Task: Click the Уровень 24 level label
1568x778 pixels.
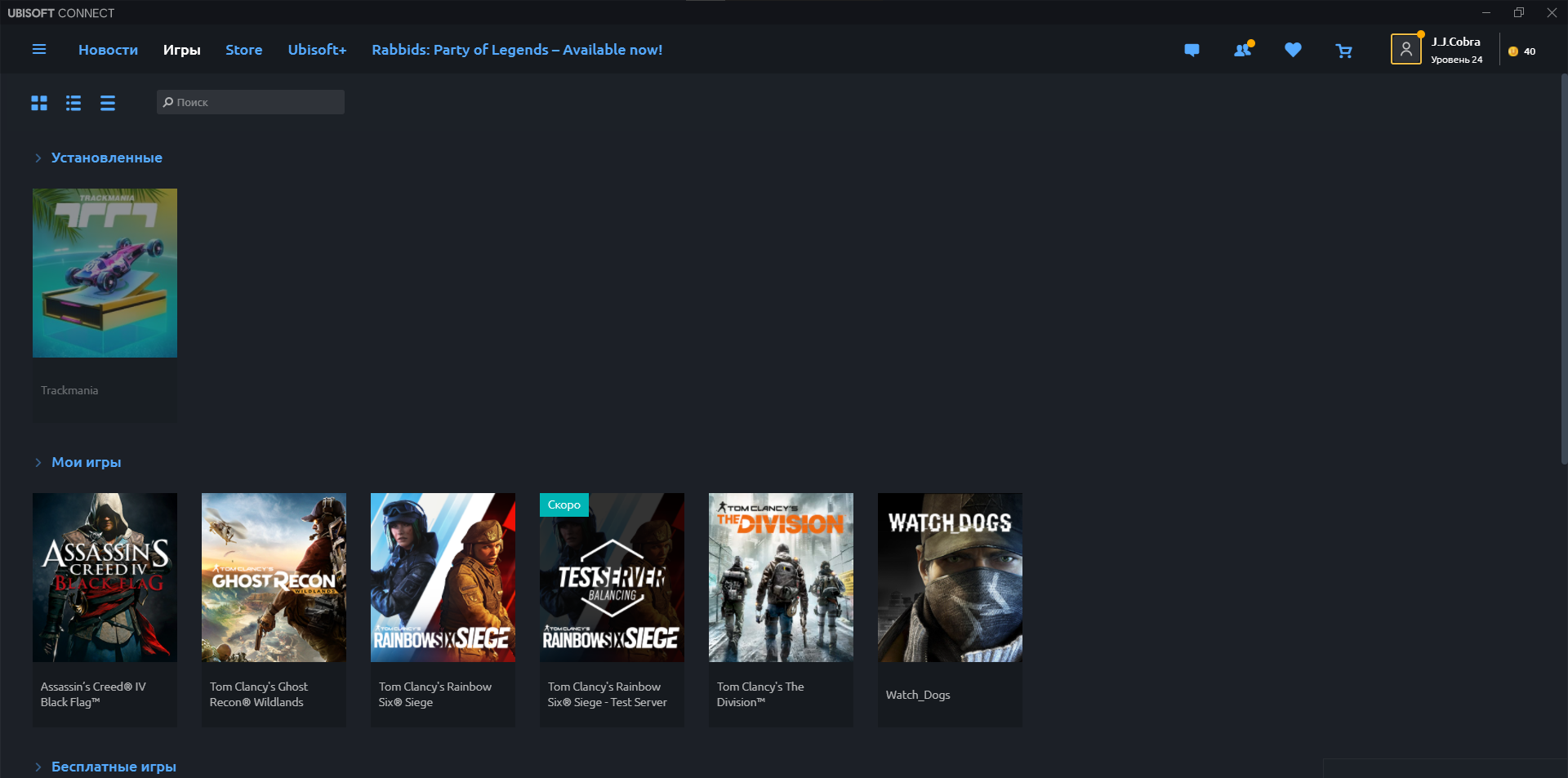Action: point(1456,60)
